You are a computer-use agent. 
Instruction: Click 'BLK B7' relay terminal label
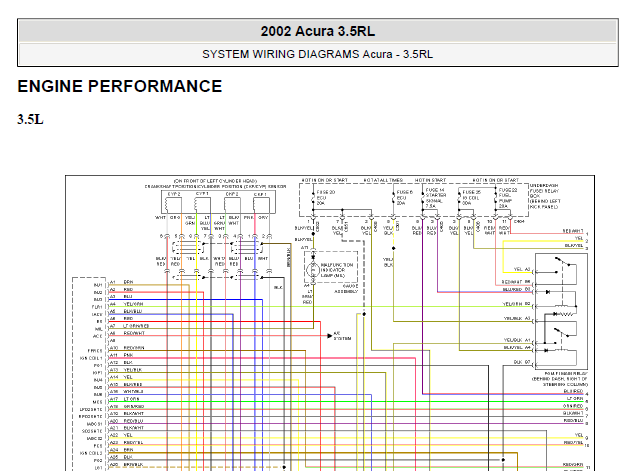pos(522,362)
